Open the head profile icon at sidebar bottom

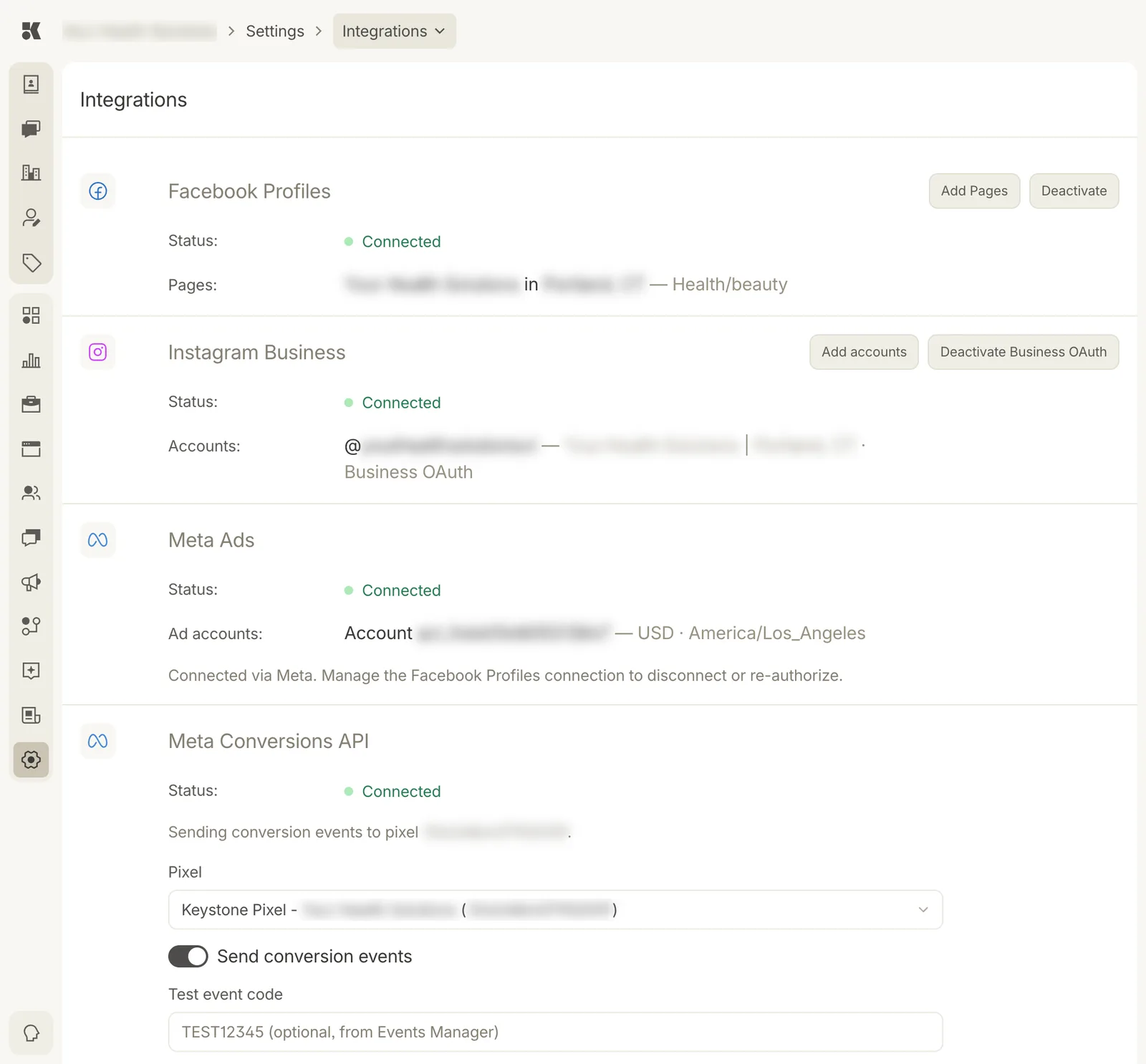click(x=31, y=1033)
